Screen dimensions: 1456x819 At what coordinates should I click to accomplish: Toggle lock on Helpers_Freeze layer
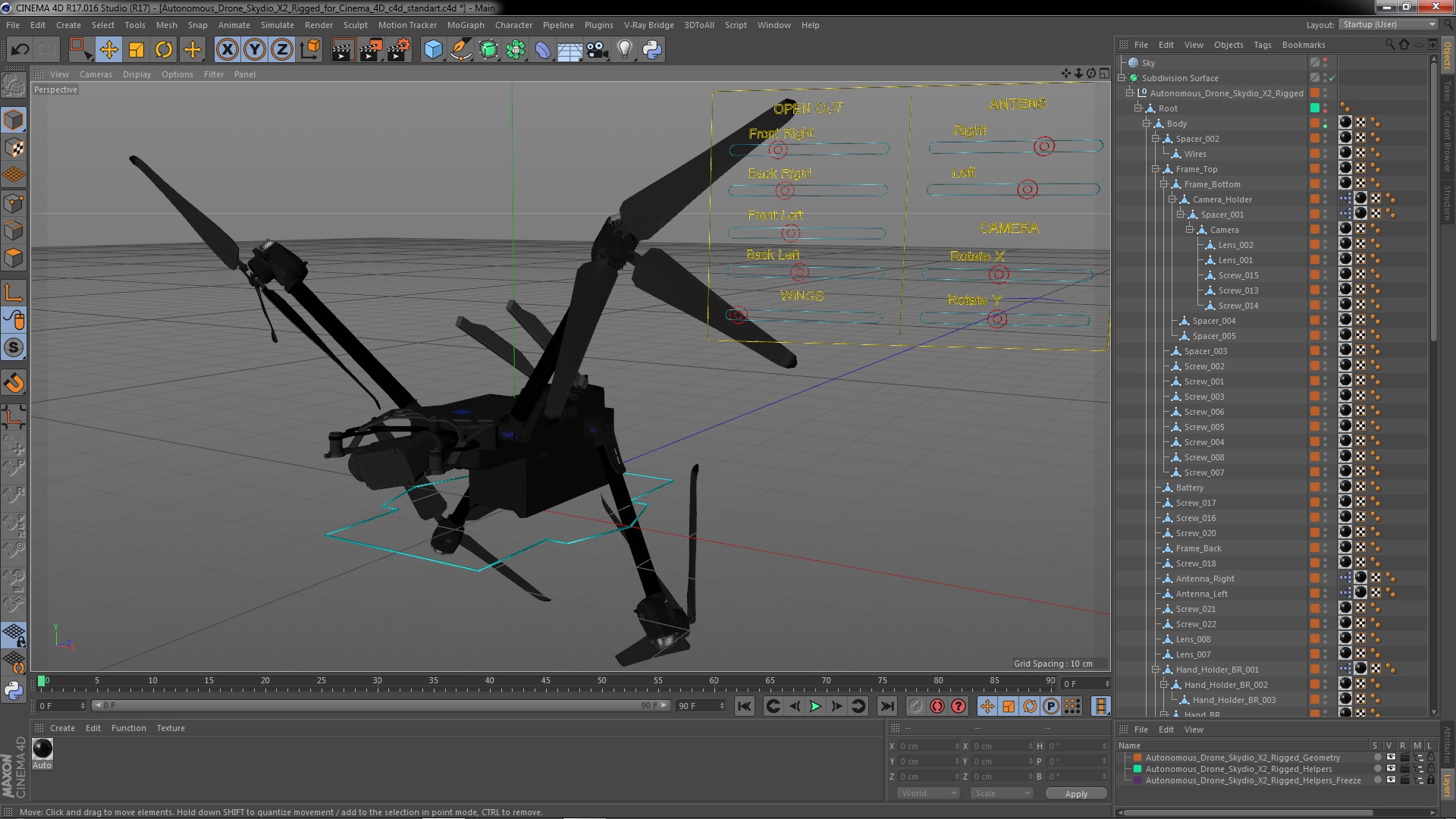coord(1431,780)
